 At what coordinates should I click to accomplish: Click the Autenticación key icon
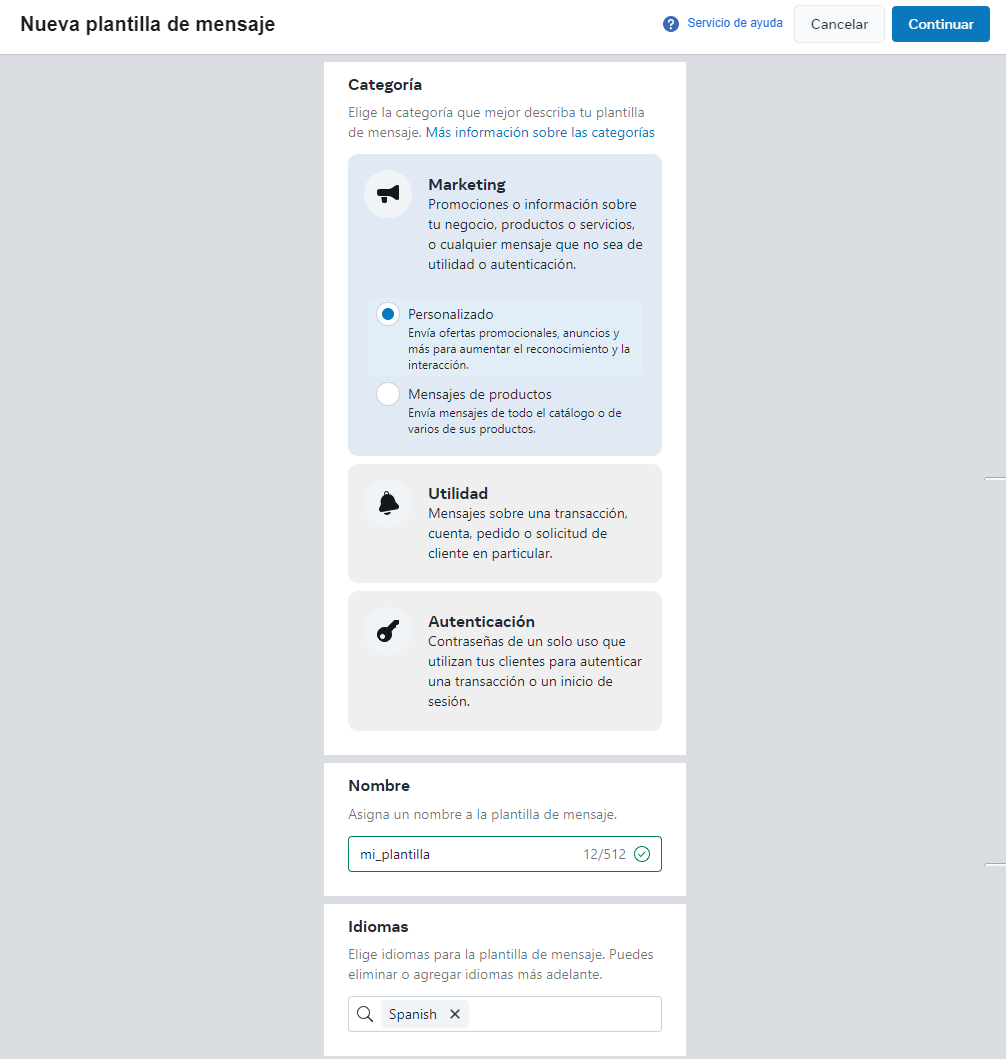coord(388,631)
